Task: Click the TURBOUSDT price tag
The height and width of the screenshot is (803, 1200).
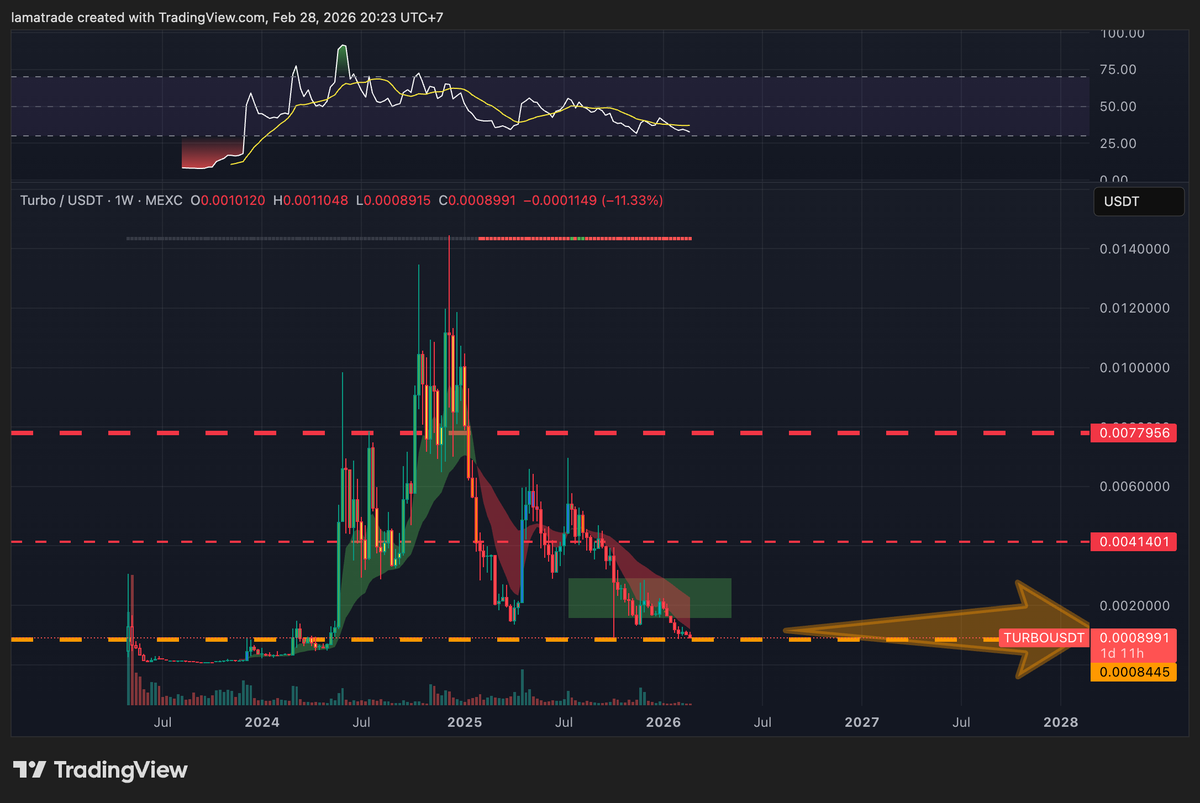Action: (1045, 637)
